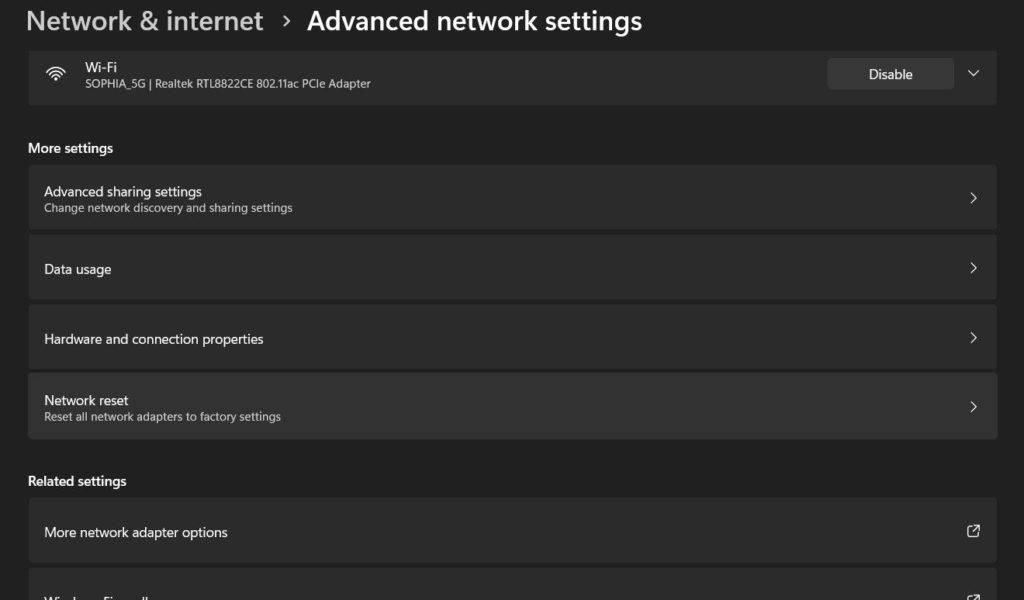
Task: Click the Related settings section heading
Action: [77, 481]
